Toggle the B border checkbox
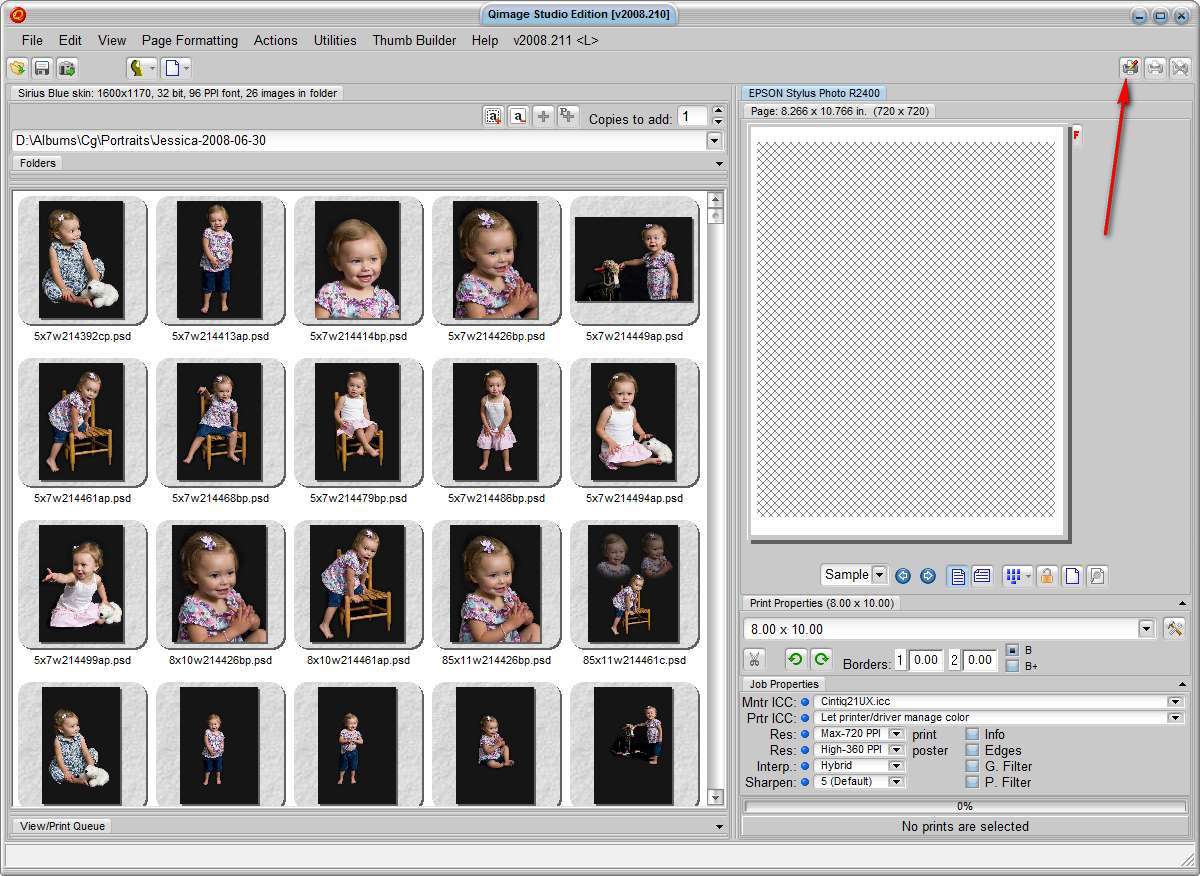 (x=1012, y=650)
